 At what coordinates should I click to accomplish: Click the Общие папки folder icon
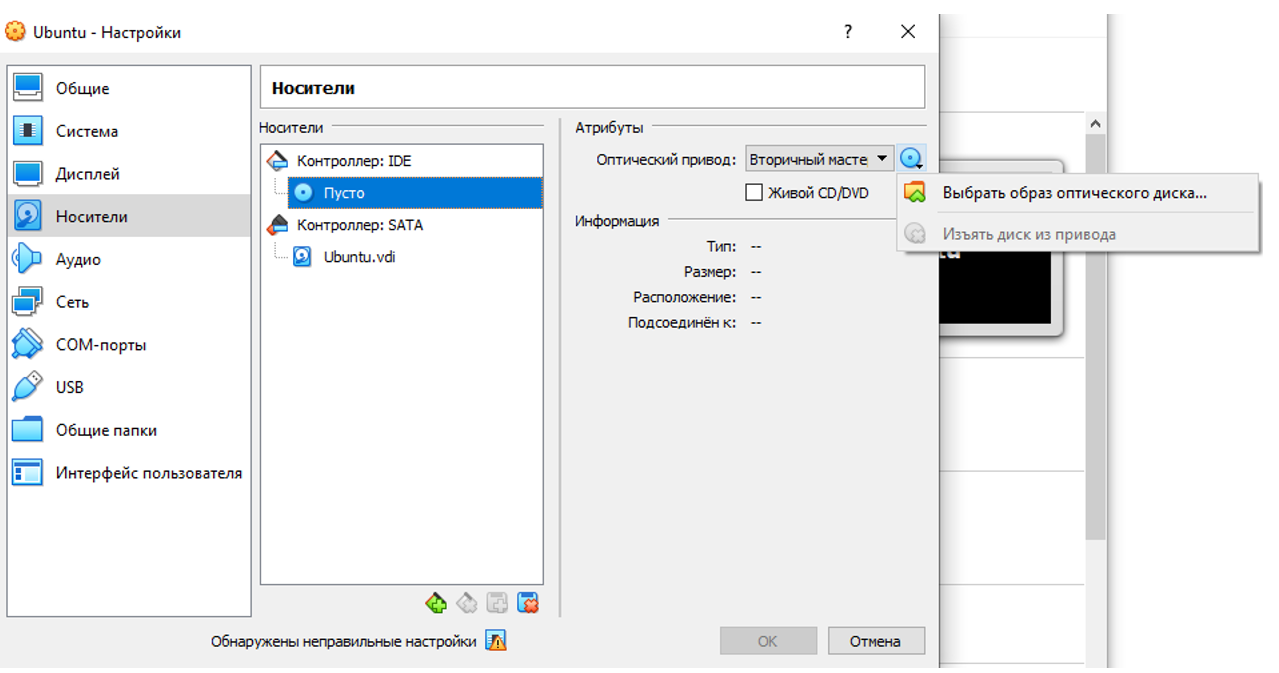tap(27, 430)
